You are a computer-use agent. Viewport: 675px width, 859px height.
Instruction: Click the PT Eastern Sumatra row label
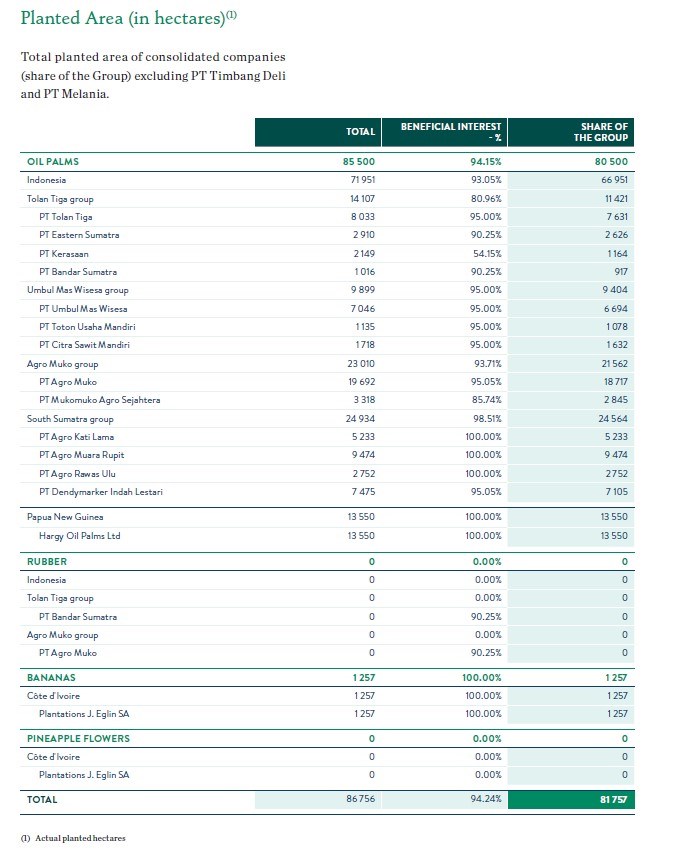pos(79,235)
